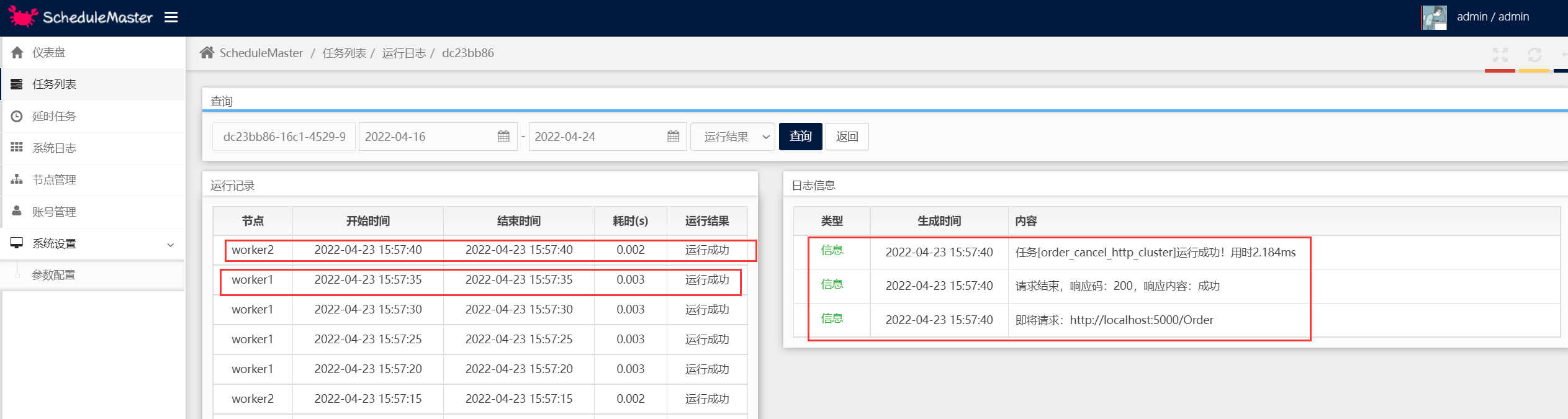Viewport: 1568px width, 419px height.
Task: Click the 返回 back button
Action: click(x=847, y=137)
